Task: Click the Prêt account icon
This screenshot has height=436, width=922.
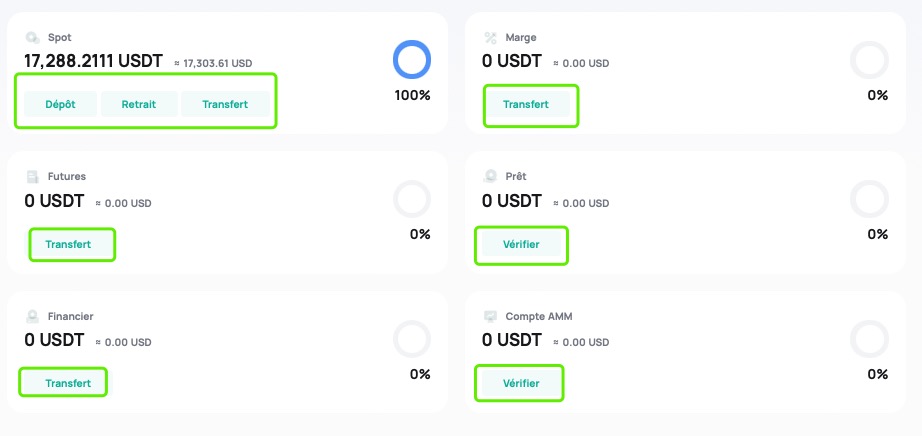Action: point(490,177)
